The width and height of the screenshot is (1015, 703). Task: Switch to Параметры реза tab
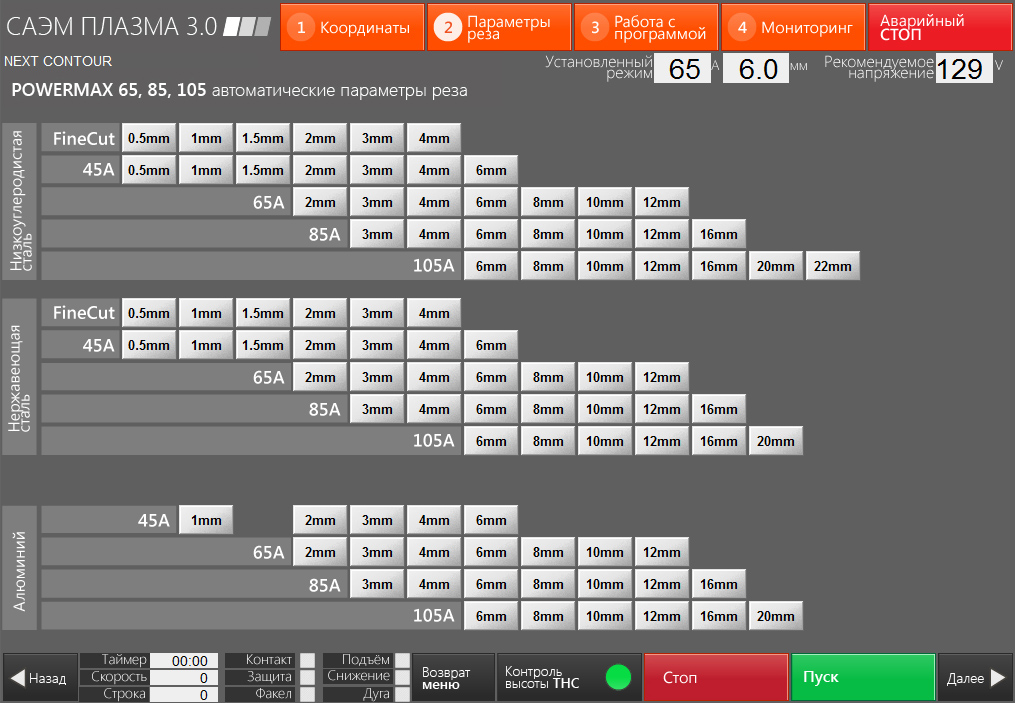click(499, 27)
